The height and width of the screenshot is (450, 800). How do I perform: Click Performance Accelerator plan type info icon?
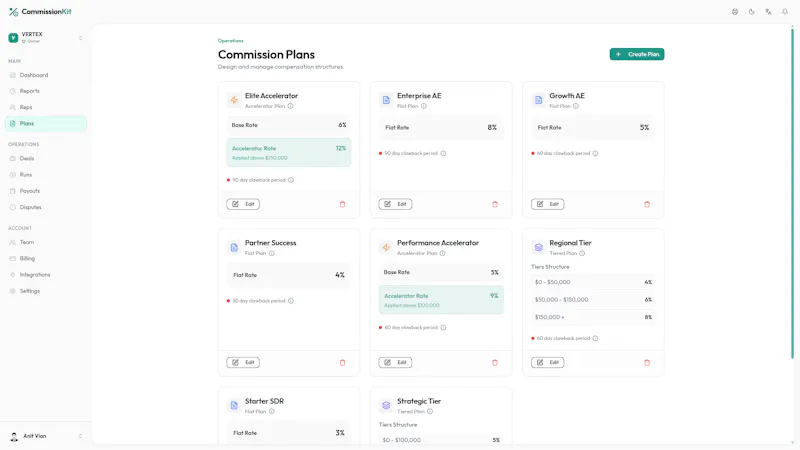point(442,253)
